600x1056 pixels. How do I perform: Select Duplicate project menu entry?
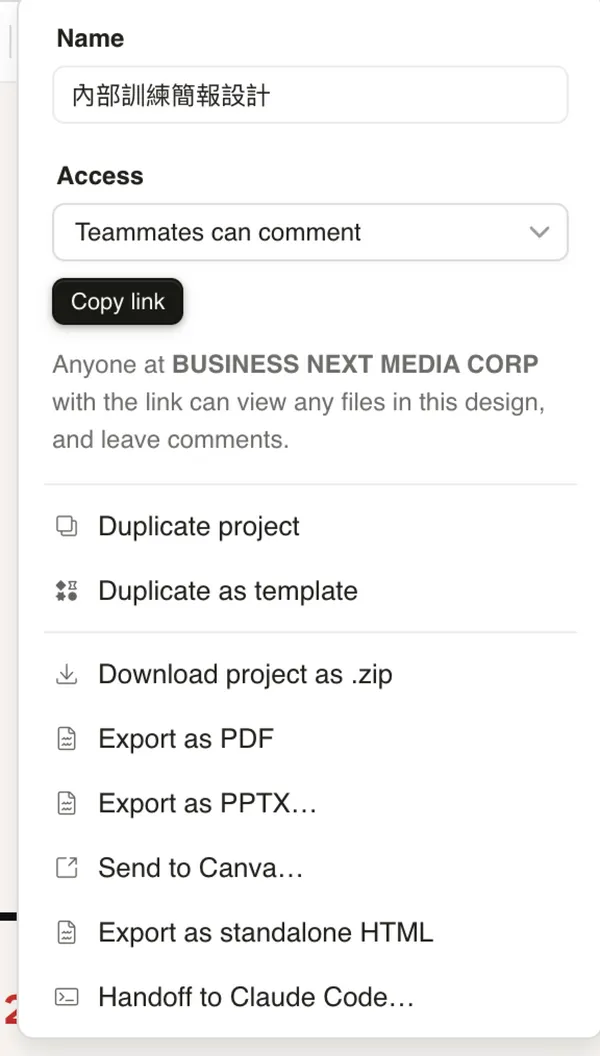pos(199,527)
